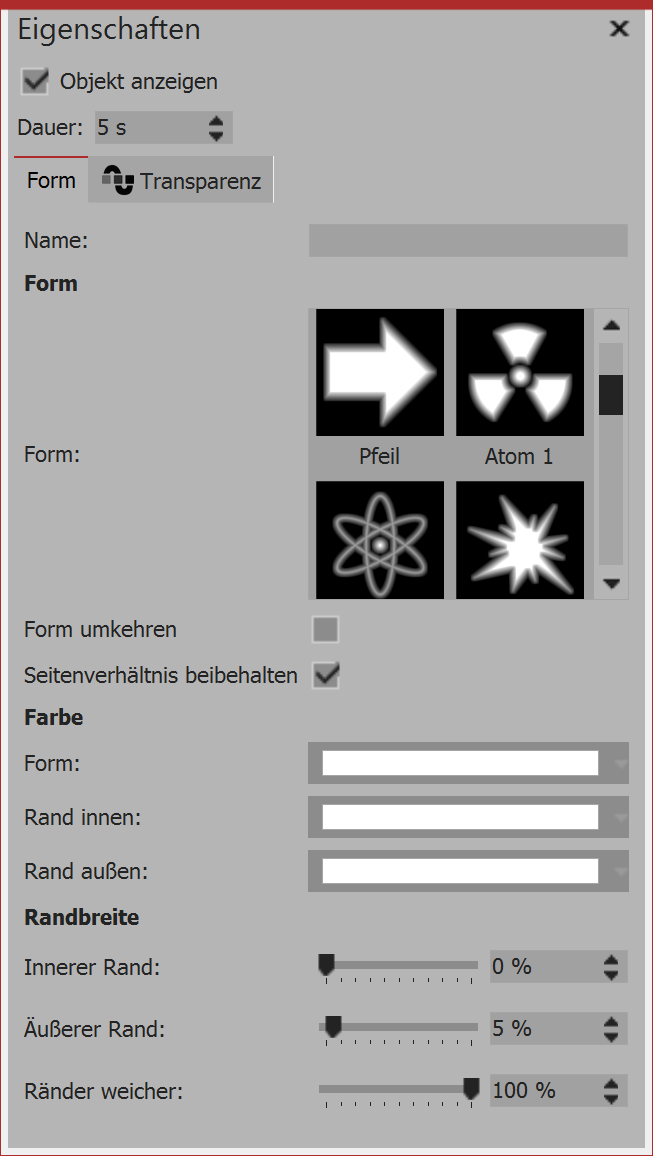Image resolution: width=653 pixels, height=1156 pixels.
Task: Increase the Dauer value with the up arrow
Action: [x=216, y=121]
